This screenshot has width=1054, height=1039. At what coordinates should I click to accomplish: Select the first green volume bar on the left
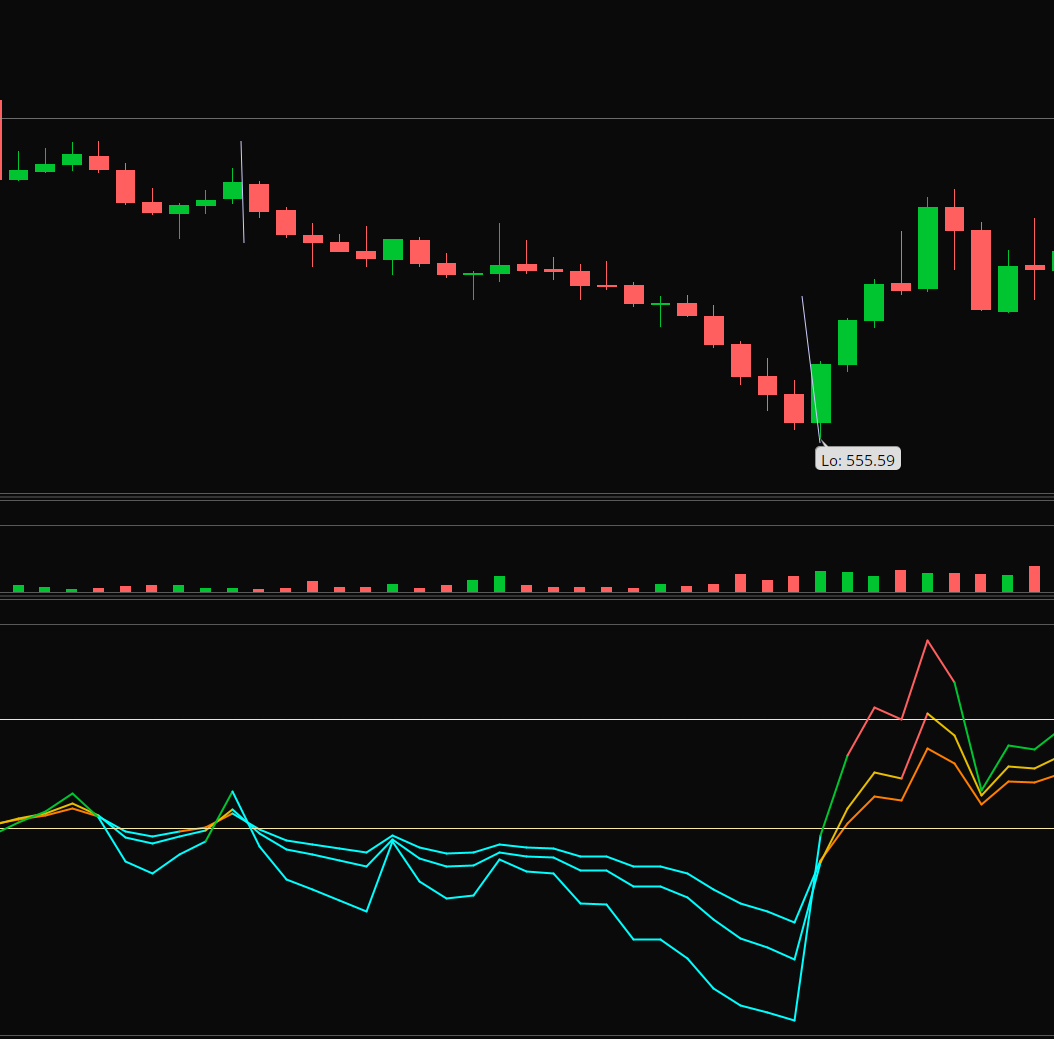tap(18, 588)
